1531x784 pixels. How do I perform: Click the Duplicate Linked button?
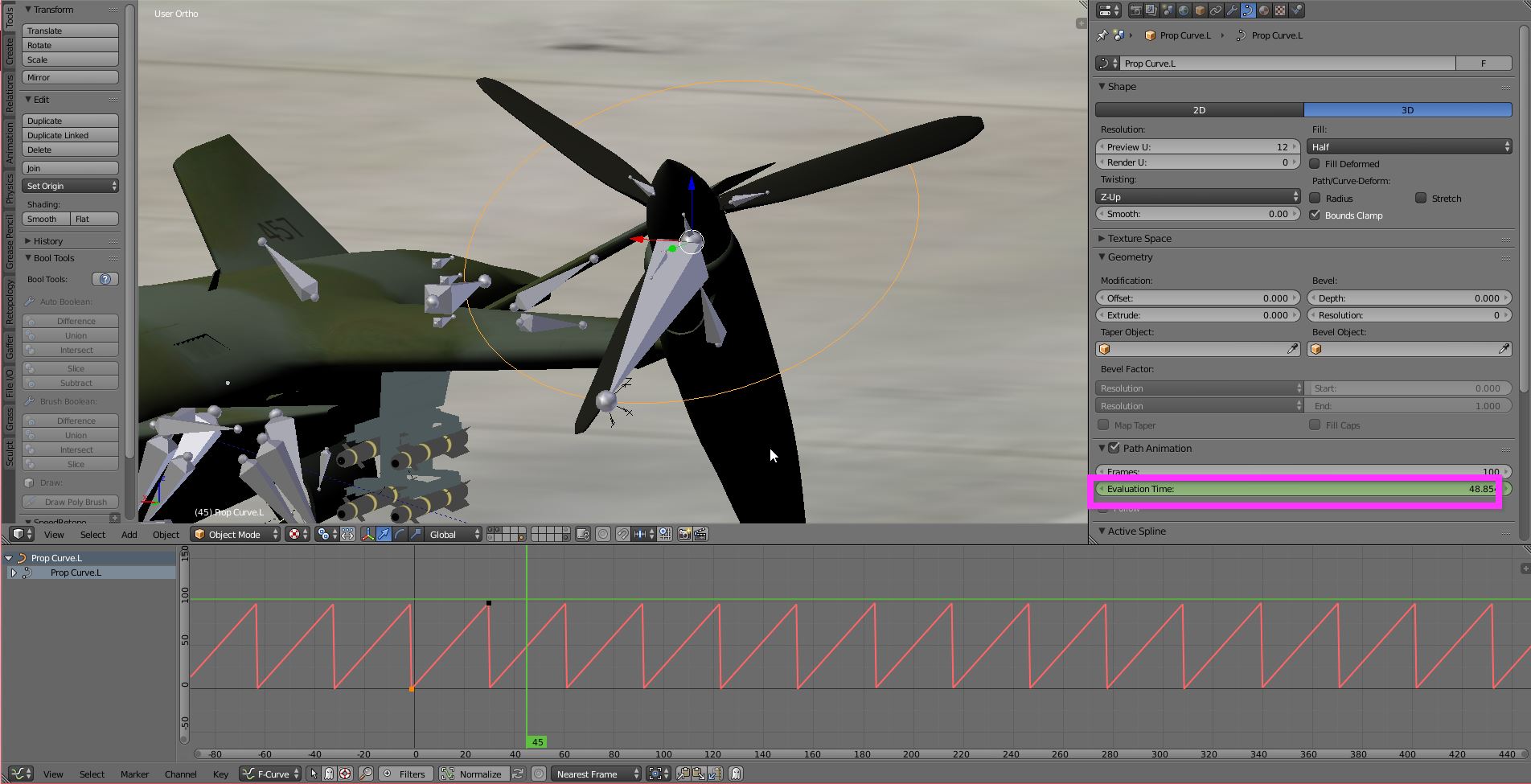click(x=71, y=135)
